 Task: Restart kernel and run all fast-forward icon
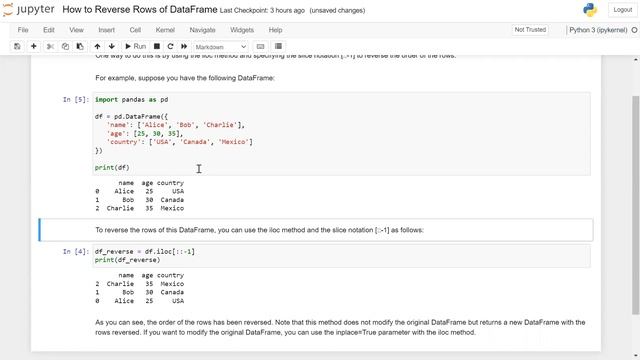pos(184,47)
